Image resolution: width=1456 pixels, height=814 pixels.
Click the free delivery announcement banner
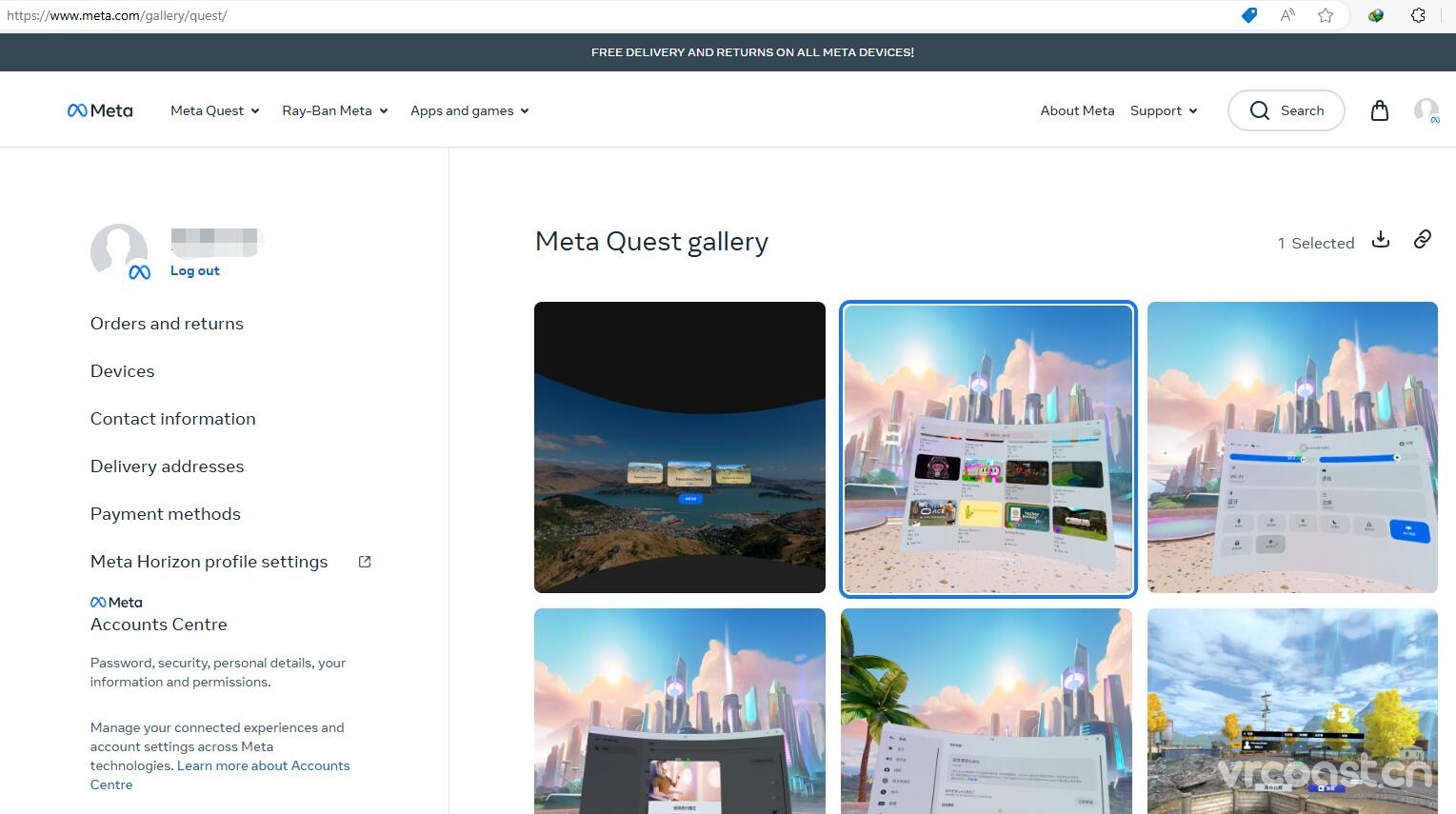click(x=752, y=52)
